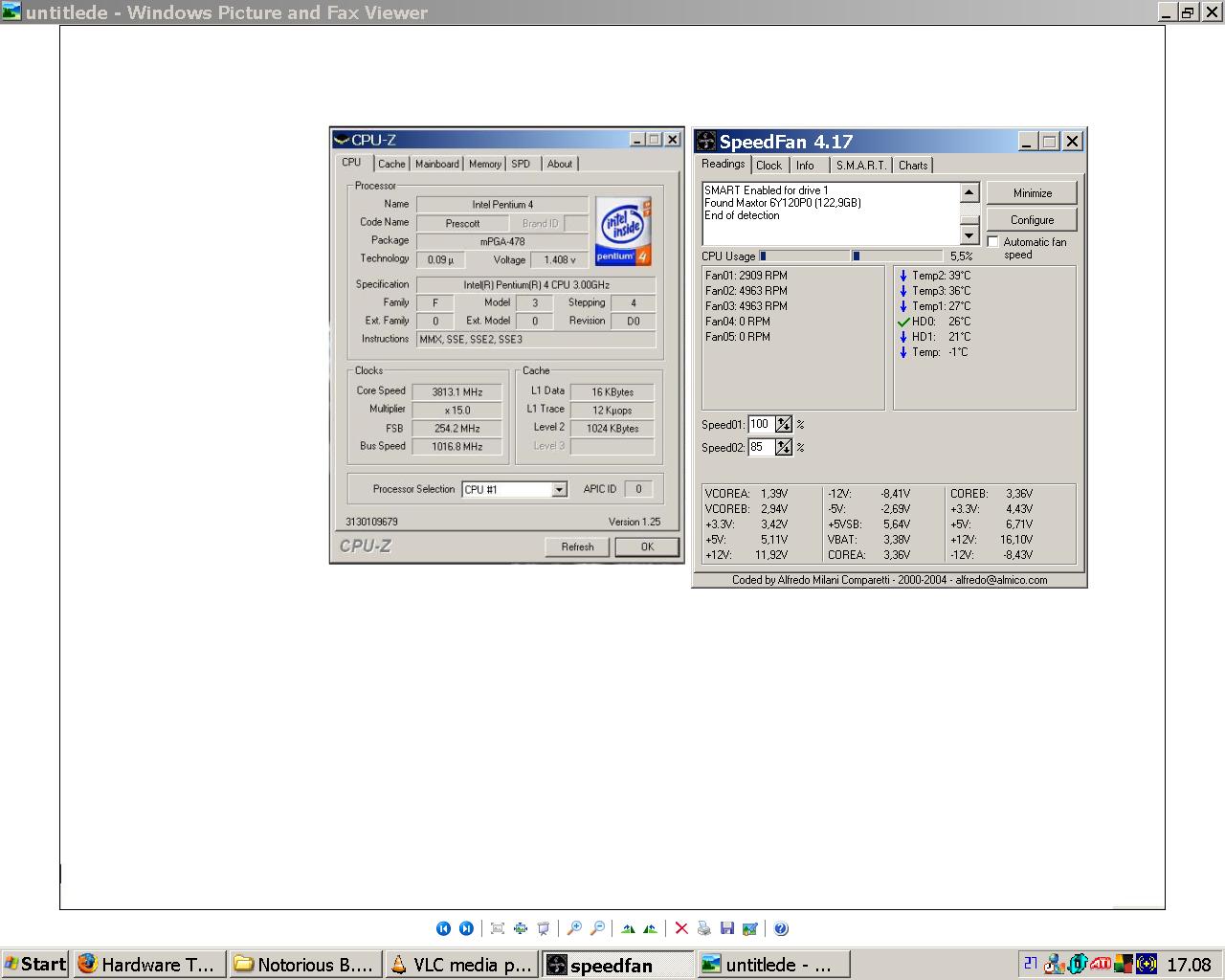Select the CPU tab in CPU-Z
The width and height of the screenshot is (1225, 980).
[352, 163]
